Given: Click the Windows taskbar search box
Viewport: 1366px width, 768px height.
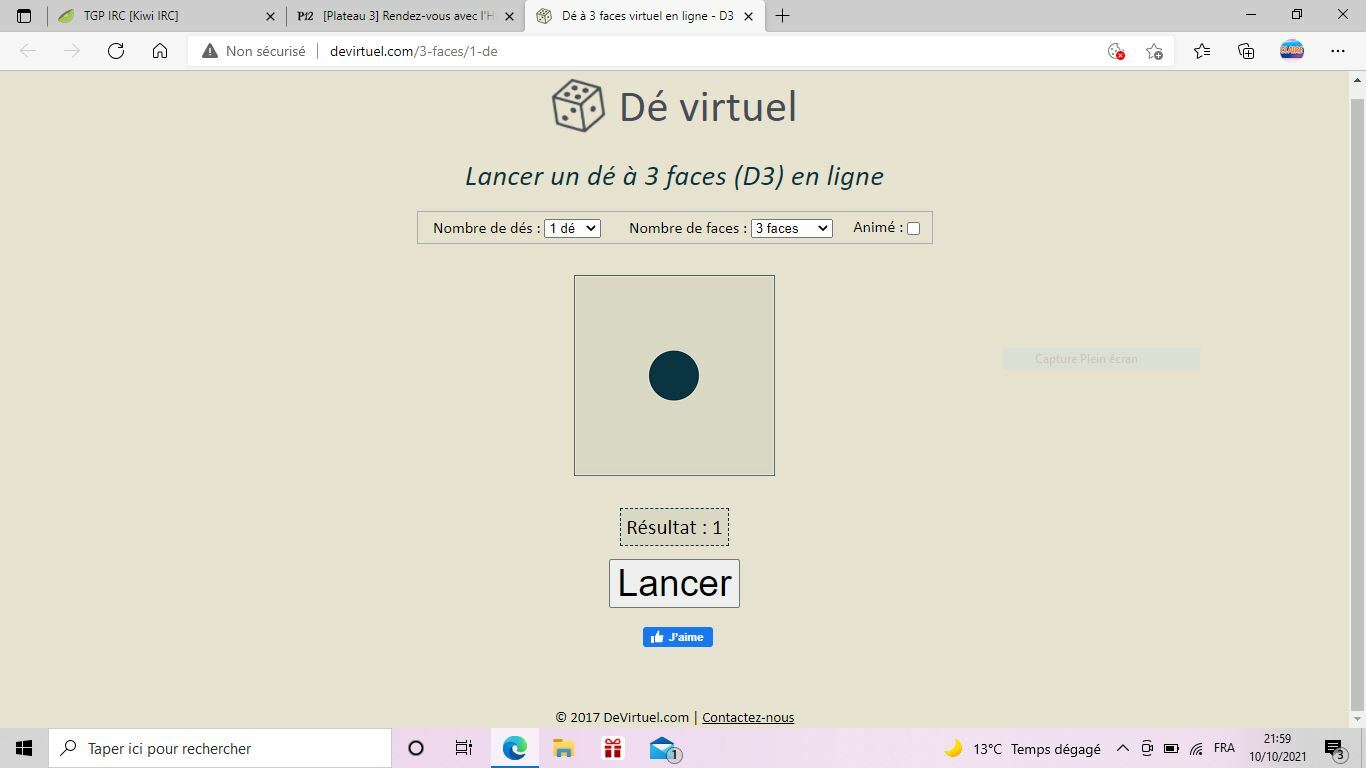Looking at the screenshot, I should 220,748.
